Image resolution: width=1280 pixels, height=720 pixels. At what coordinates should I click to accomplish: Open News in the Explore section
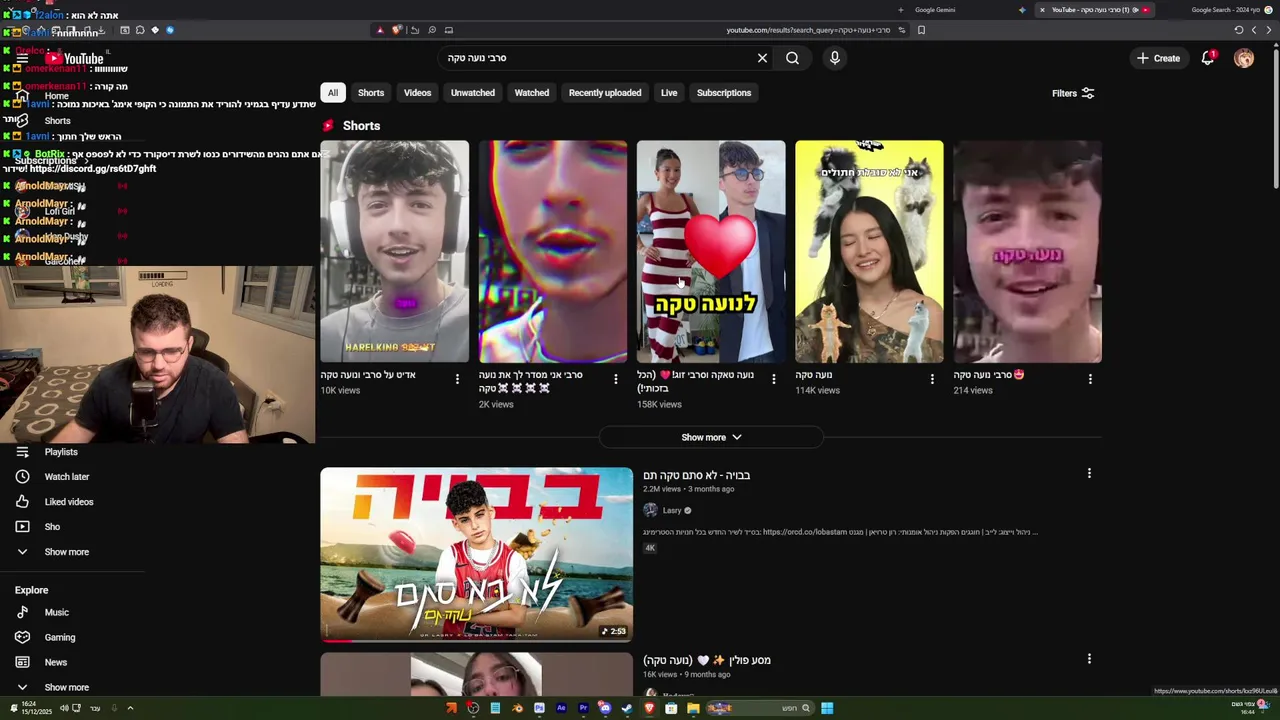[55, 662]
